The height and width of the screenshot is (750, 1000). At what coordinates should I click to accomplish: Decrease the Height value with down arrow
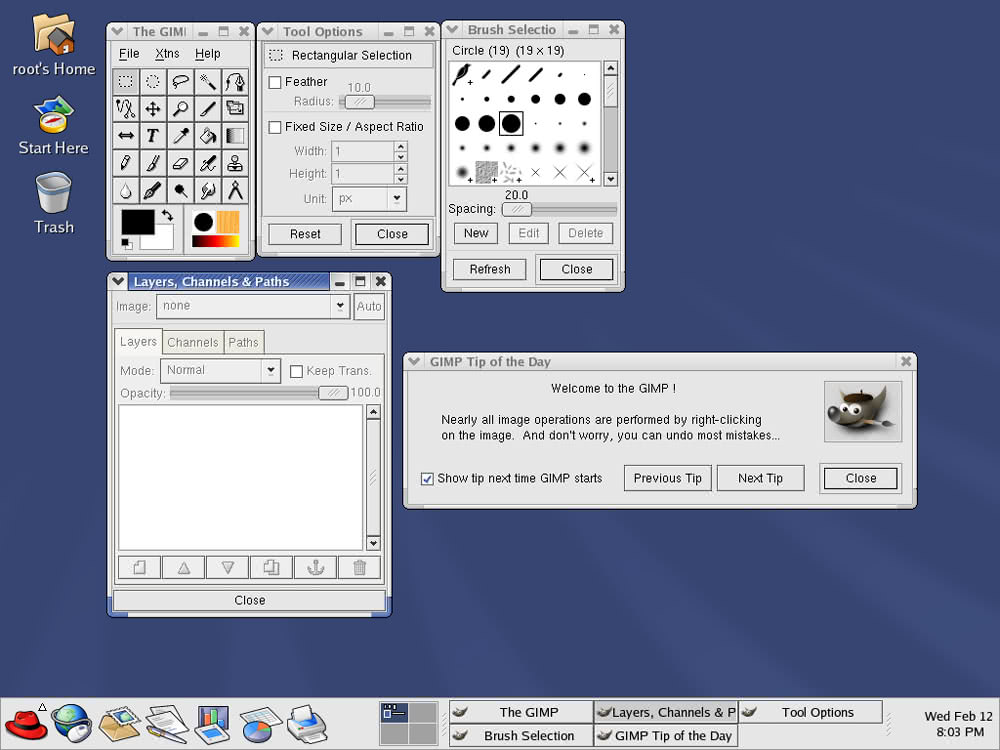click(401, 179)
